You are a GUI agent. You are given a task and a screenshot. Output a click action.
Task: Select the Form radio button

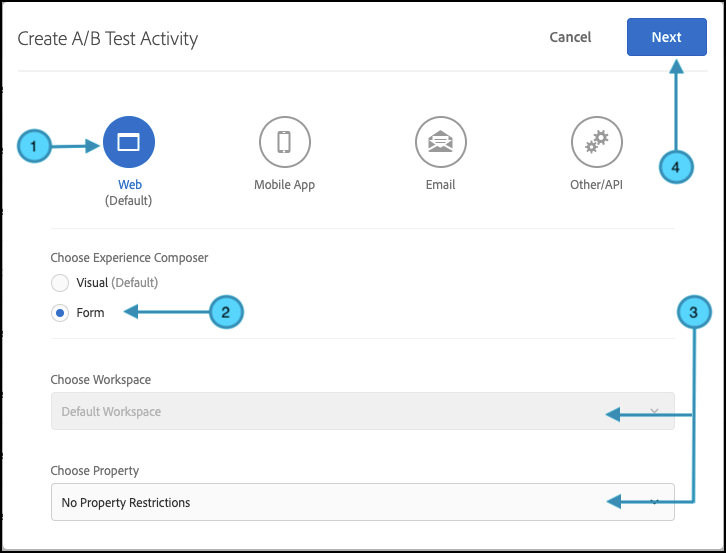tap(60, 313)
